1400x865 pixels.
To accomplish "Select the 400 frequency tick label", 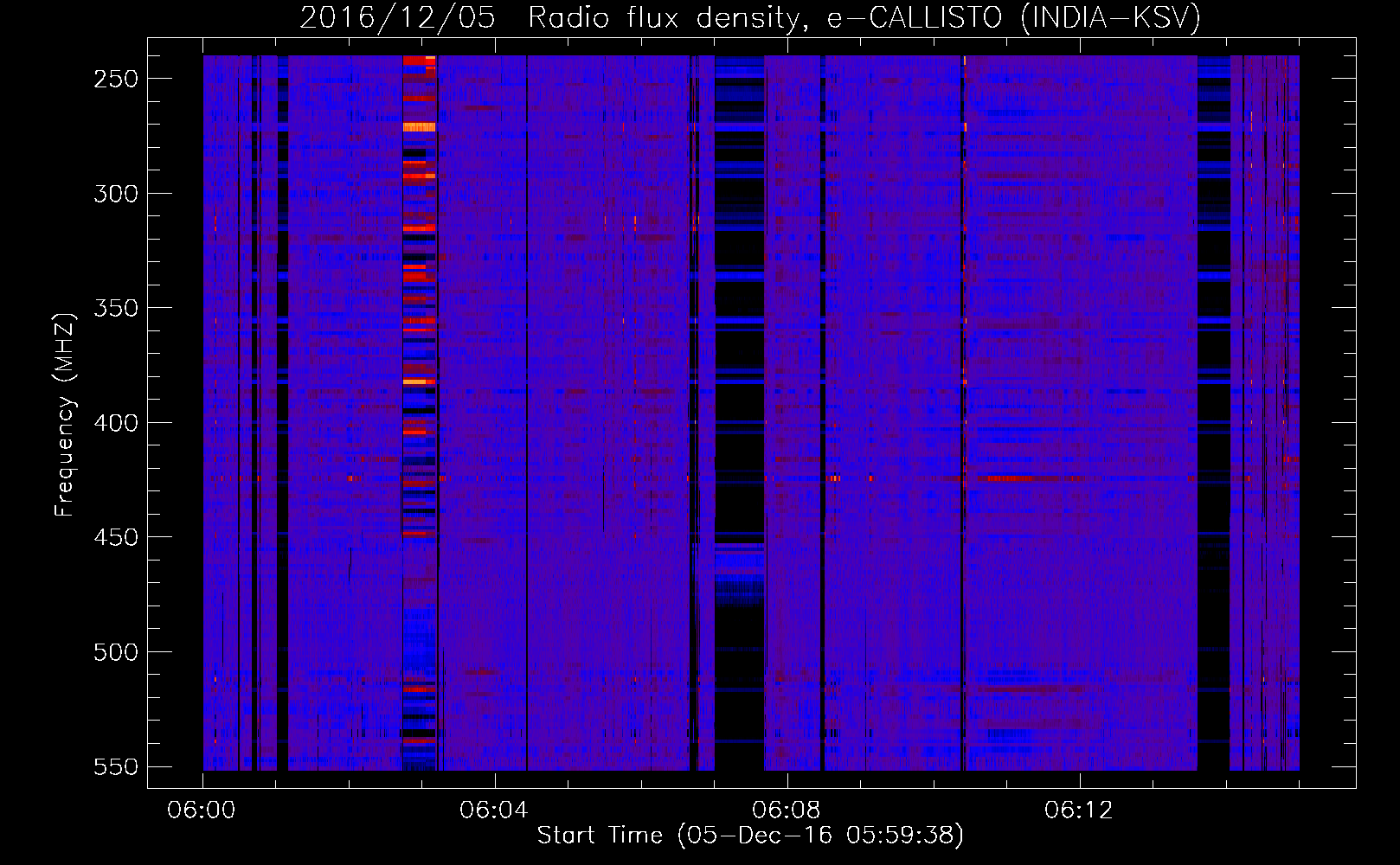I will click(x=116, y=423).
